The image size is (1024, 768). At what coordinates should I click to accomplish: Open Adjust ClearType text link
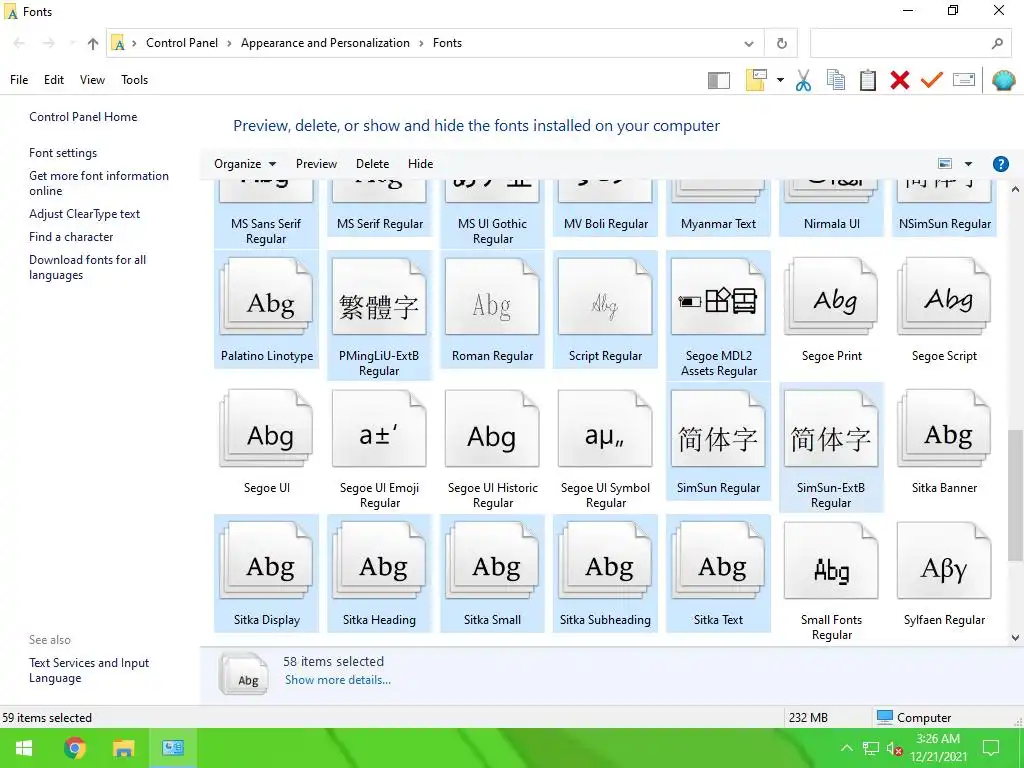coord(84,214)
